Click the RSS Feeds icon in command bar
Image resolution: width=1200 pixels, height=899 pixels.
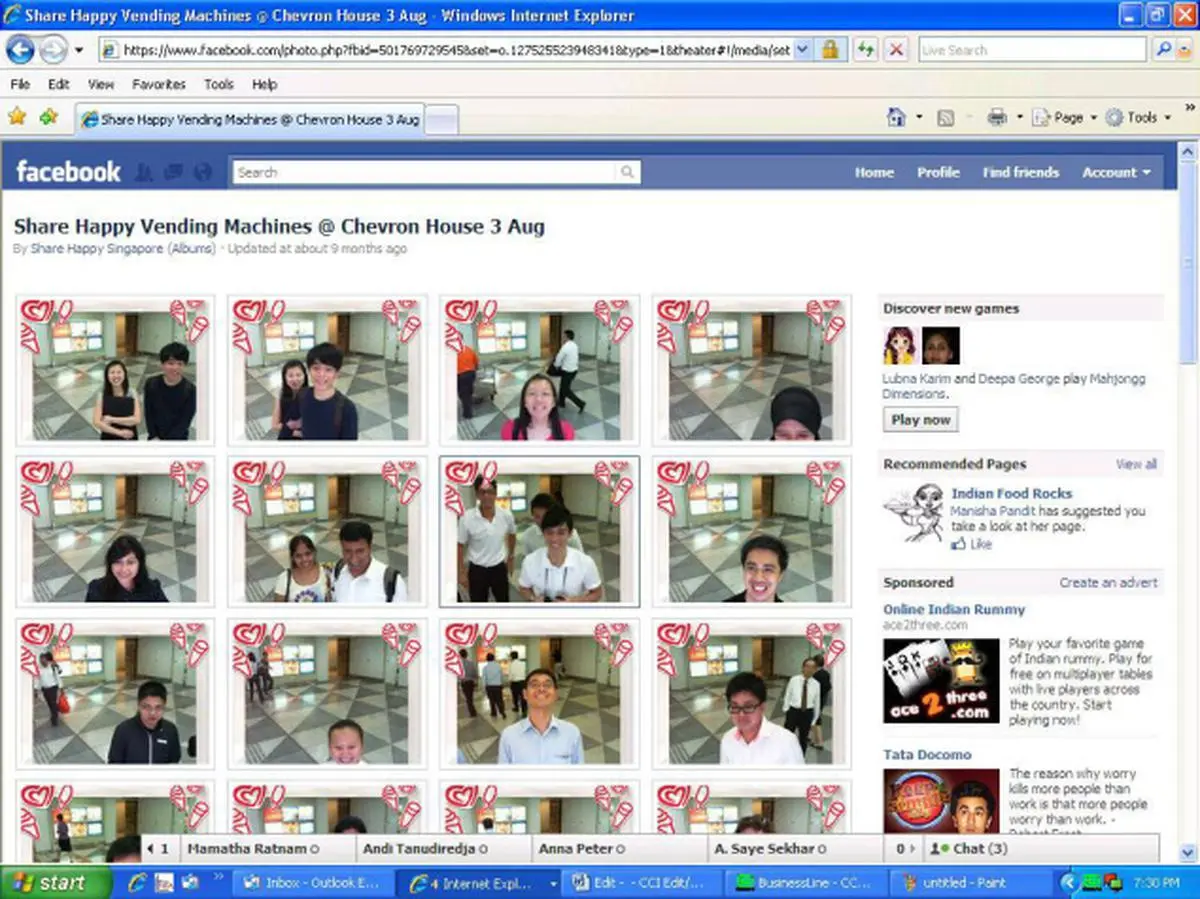point(945,118)
